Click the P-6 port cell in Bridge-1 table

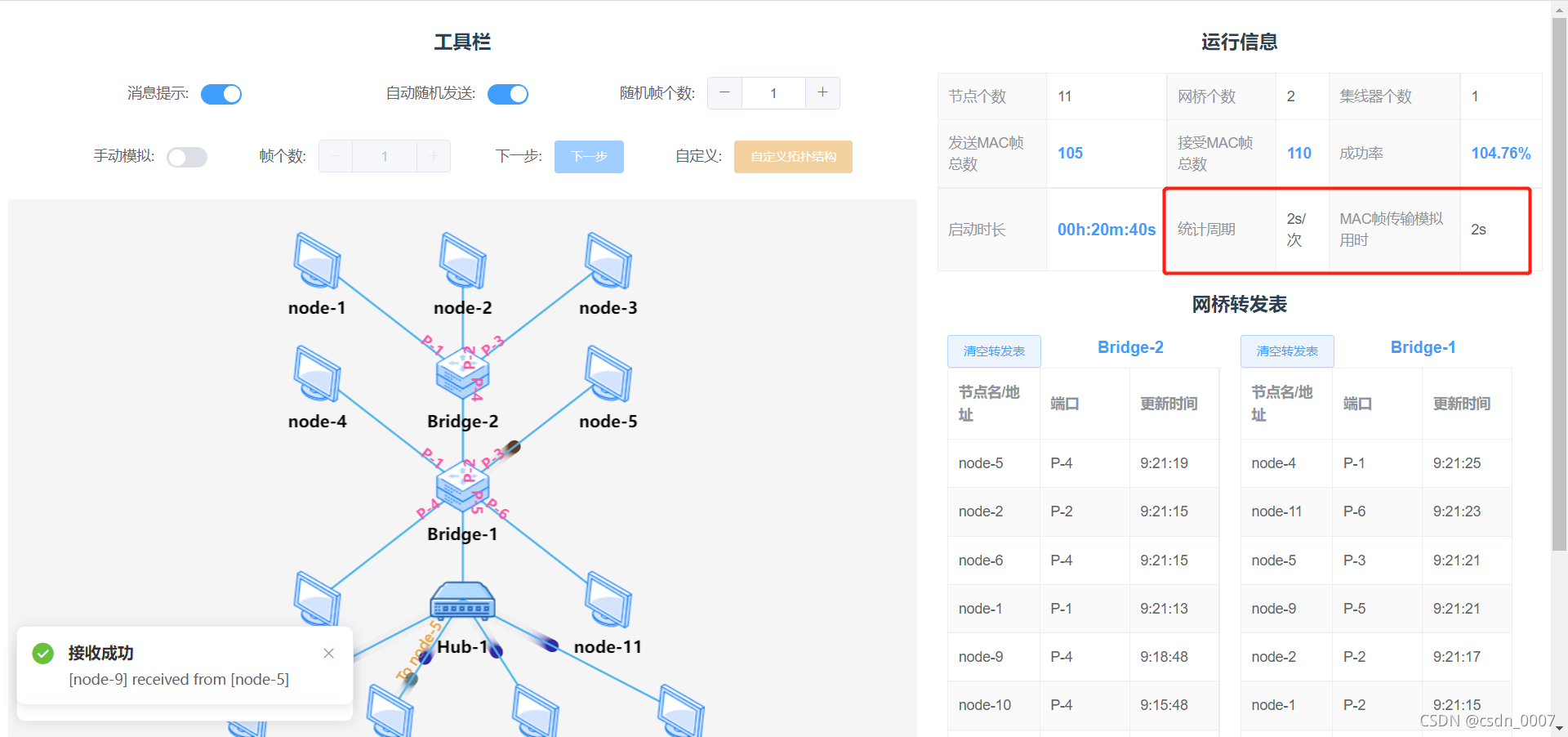[x=1377, y=511]
